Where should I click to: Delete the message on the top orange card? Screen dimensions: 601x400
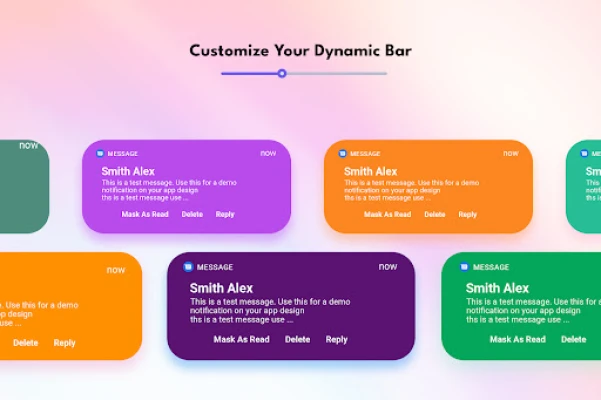click(x=434, y=214)
